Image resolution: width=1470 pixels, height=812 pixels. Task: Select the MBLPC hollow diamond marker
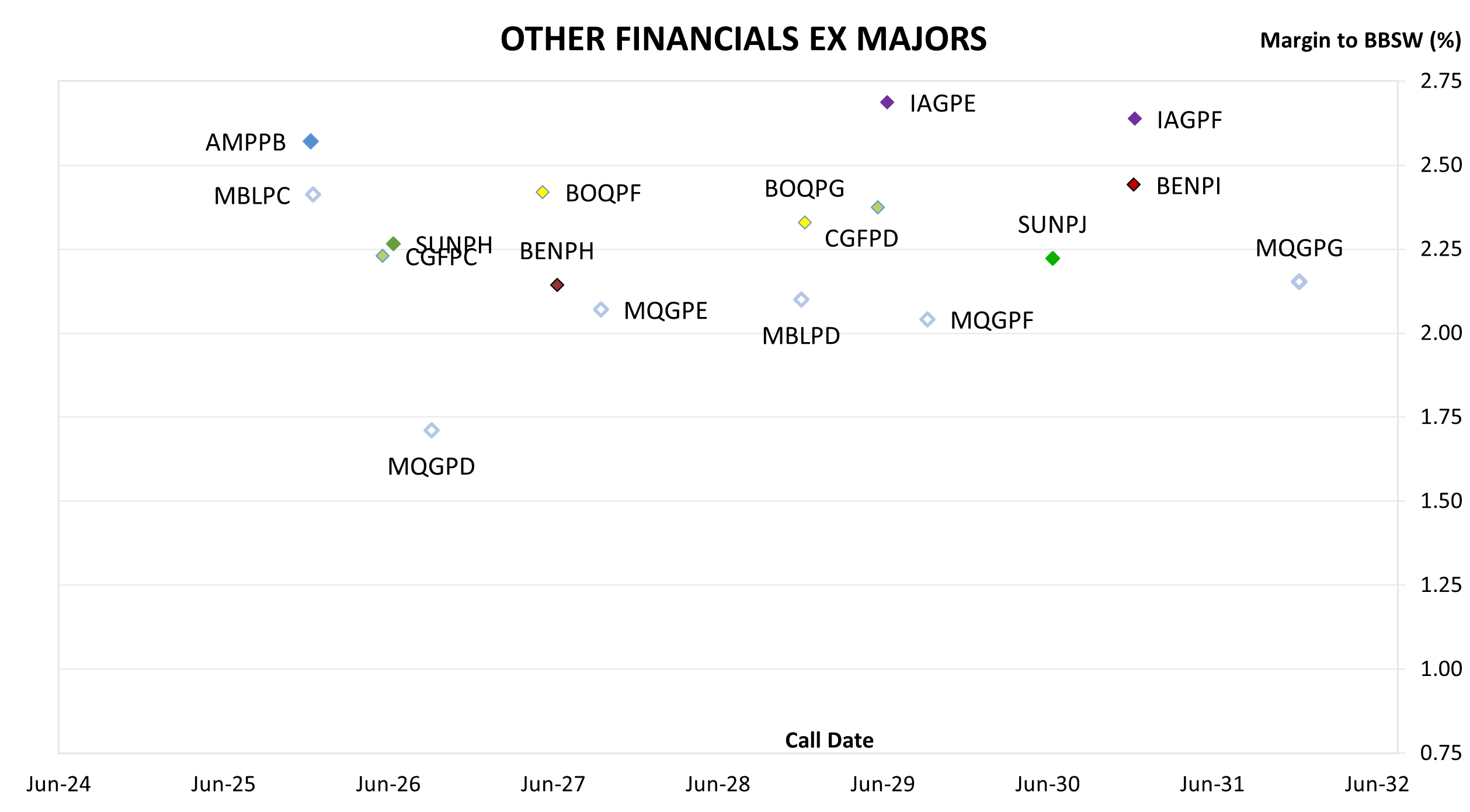point(313,194)
